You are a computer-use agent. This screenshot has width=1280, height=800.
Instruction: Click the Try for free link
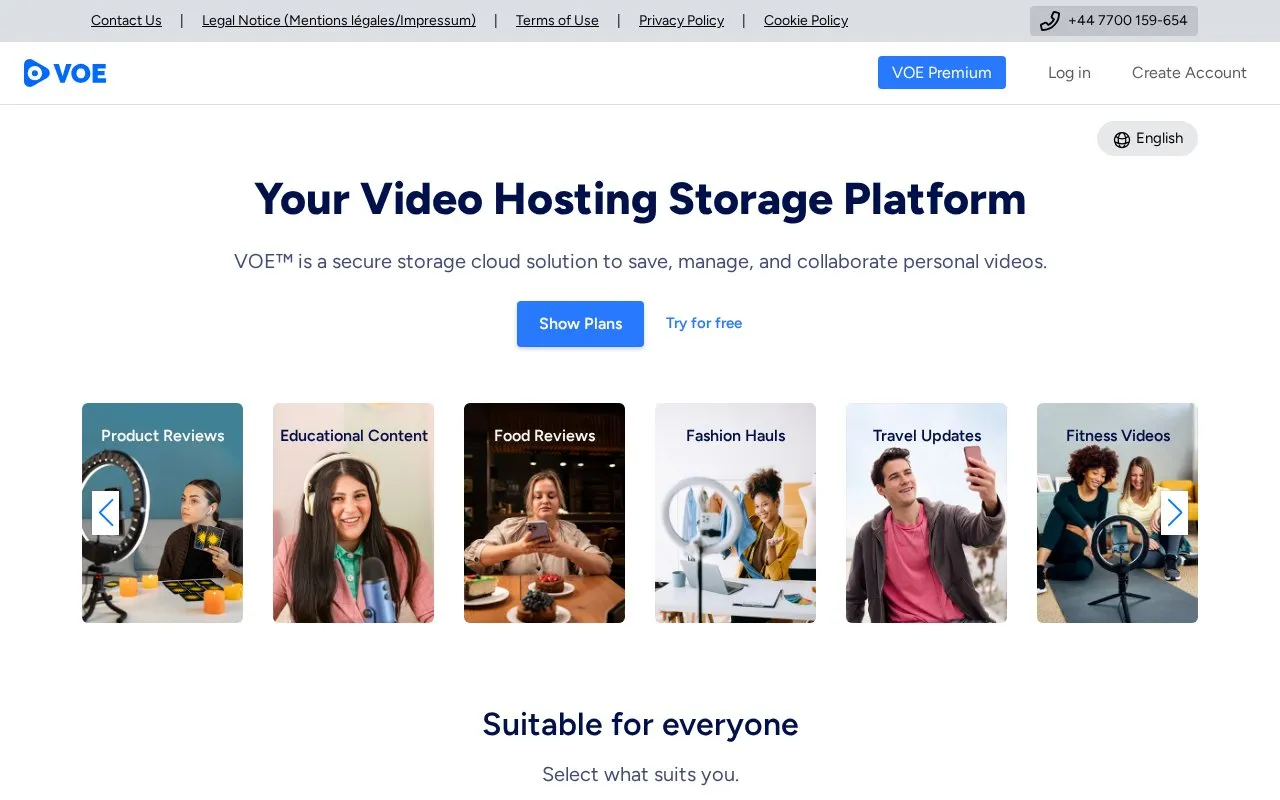704,323
